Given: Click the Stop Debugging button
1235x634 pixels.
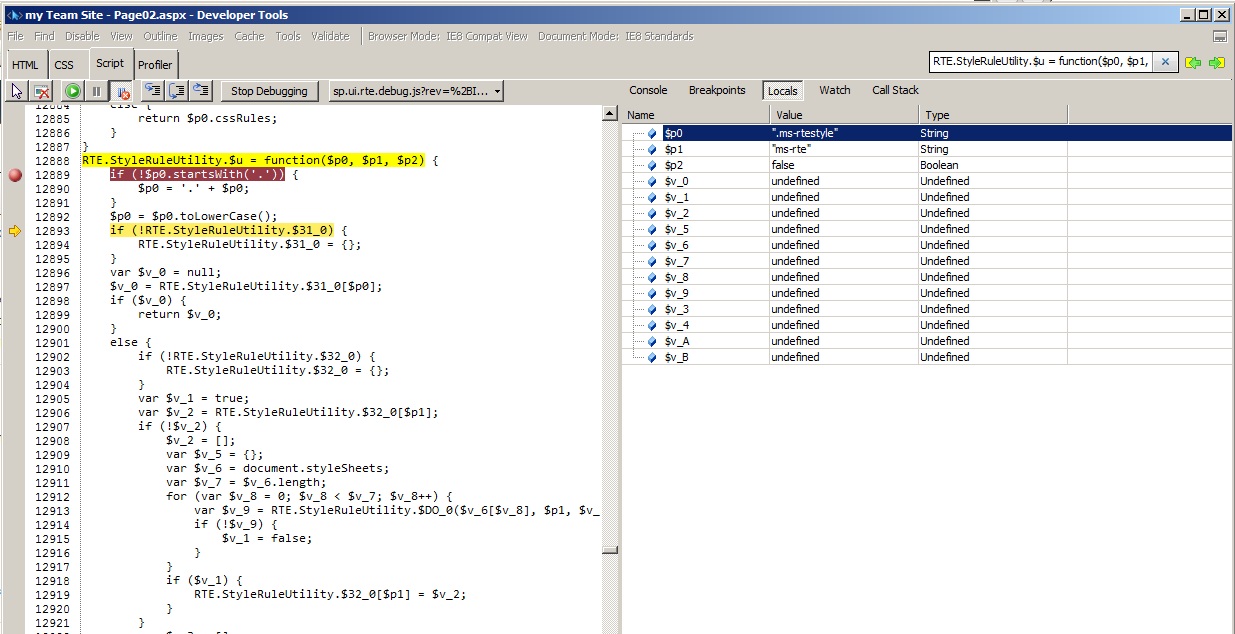Looking at the screenshot, I should (x=267, y=90).
